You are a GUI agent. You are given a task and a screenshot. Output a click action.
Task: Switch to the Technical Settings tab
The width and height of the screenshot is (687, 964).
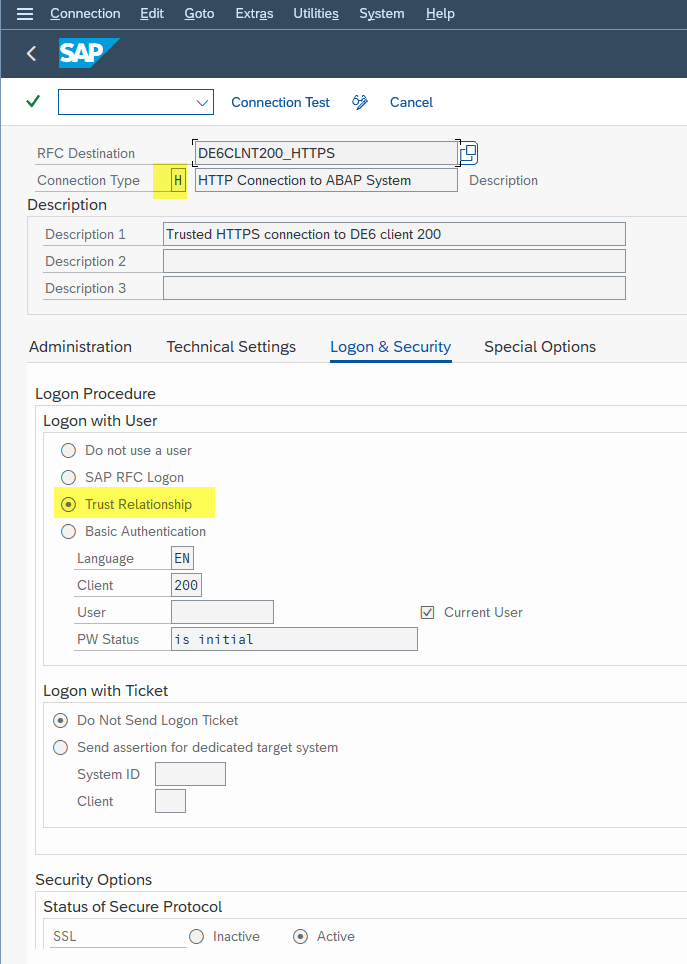(x=231, y=347)
